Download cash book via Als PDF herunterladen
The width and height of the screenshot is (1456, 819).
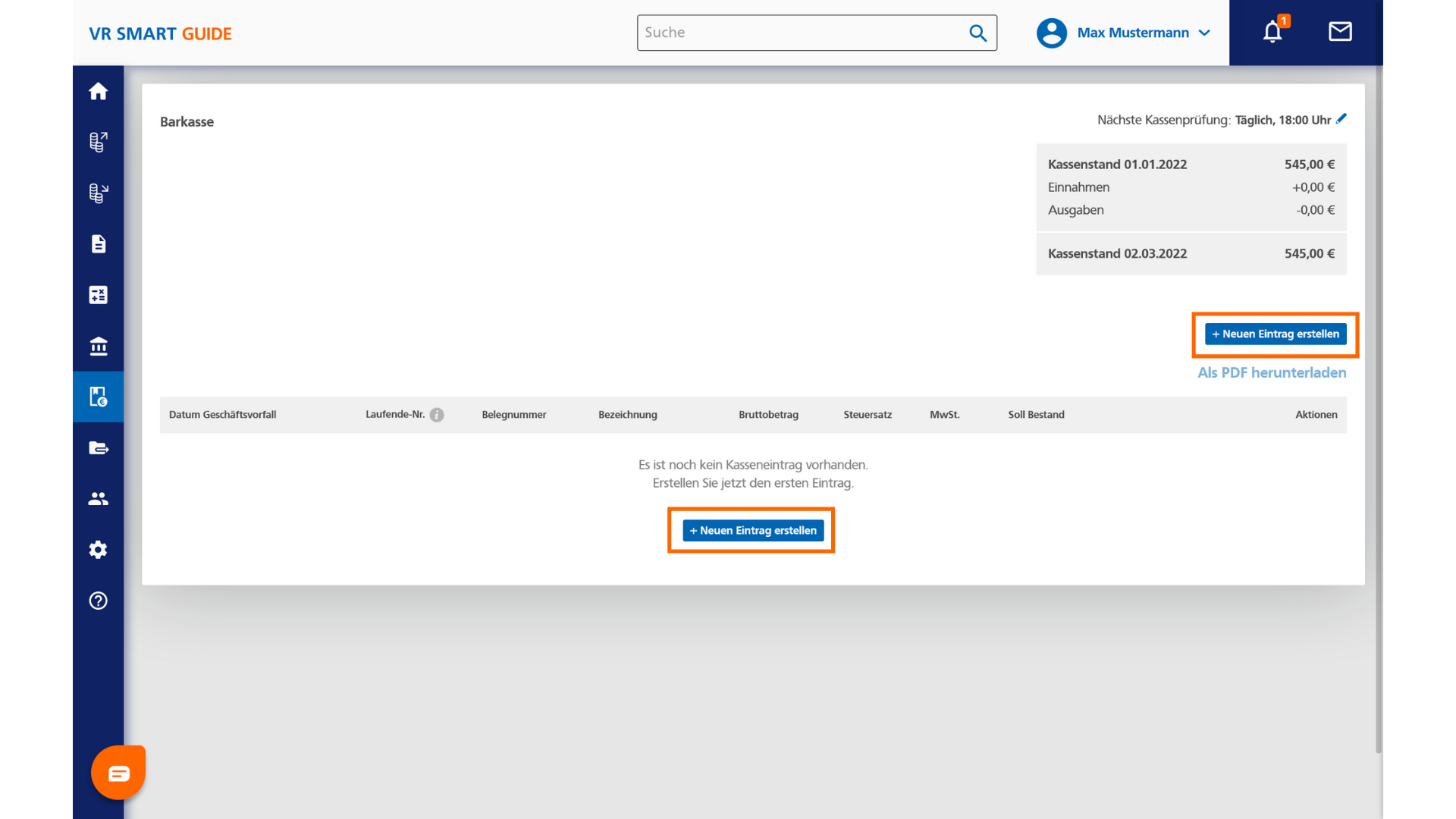coord(1272,372)
